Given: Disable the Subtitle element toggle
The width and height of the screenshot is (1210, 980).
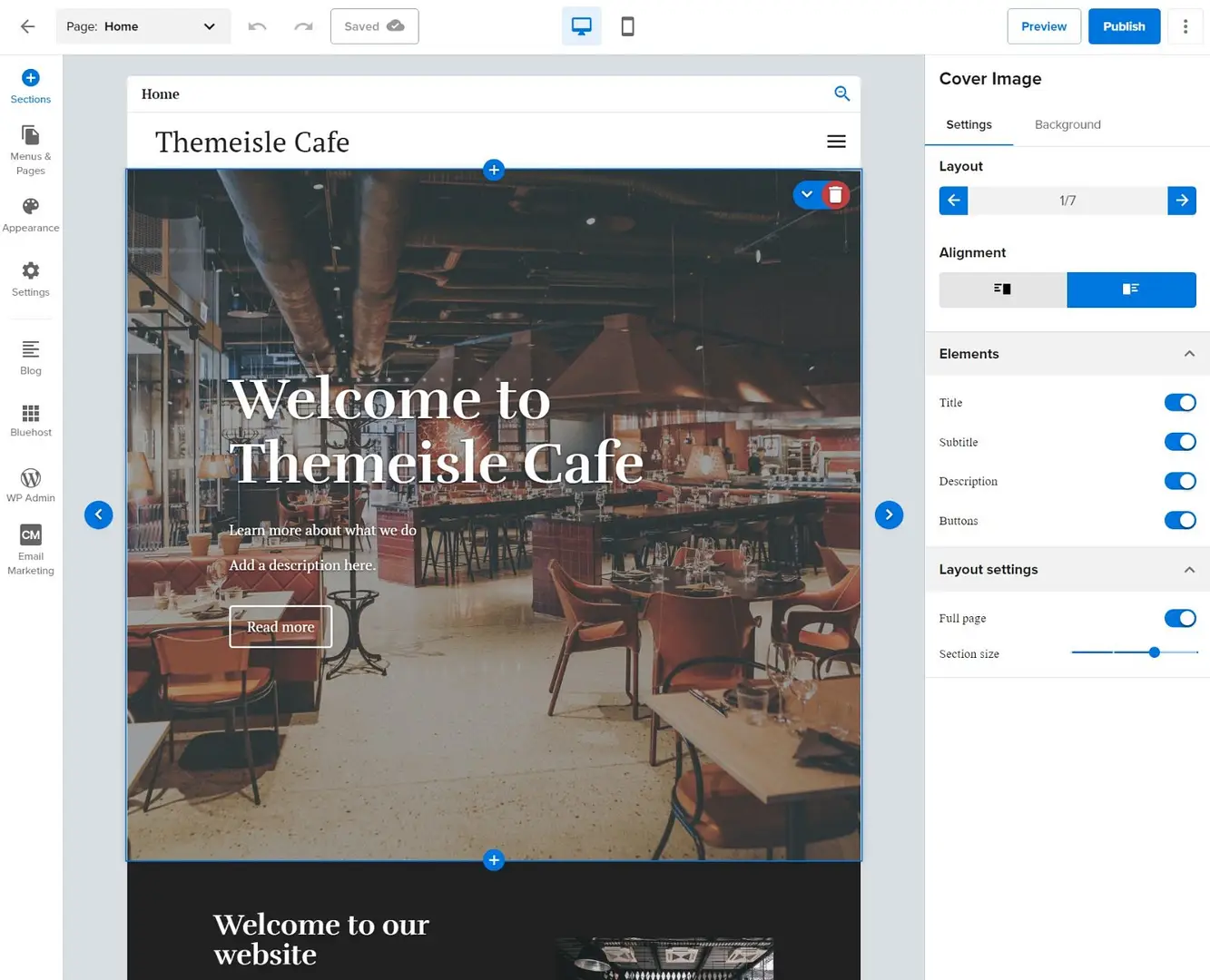Looking at the screenshot, I should (x=1179, y=442).
